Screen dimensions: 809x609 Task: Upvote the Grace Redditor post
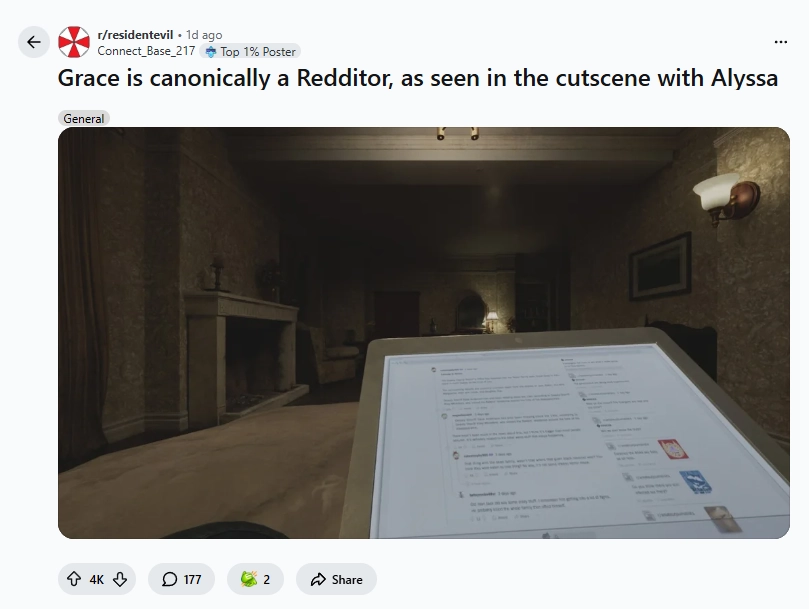[74, 579]
